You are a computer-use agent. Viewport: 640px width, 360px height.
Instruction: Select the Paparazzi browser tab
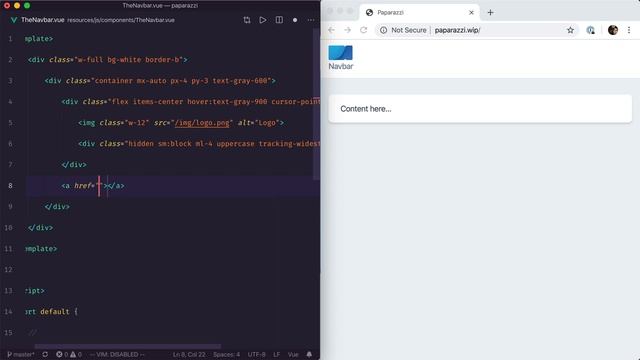coord(420,13)
